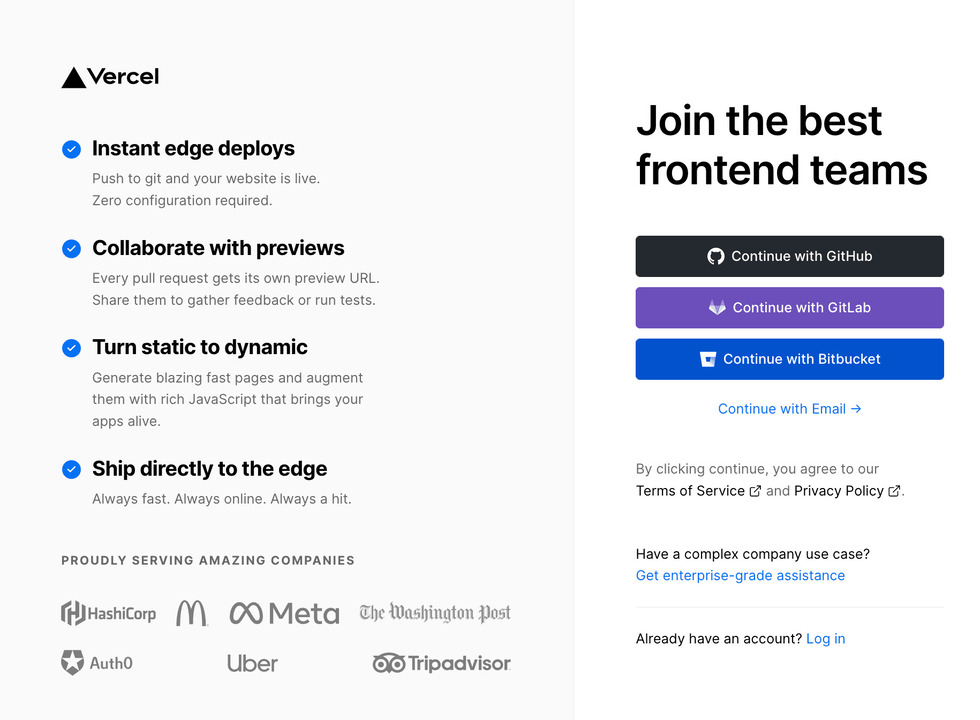Click checkmark beside Instant edge deploys
Image resolution: width=980 pixels, height=720 pixels.
[71, 149]
